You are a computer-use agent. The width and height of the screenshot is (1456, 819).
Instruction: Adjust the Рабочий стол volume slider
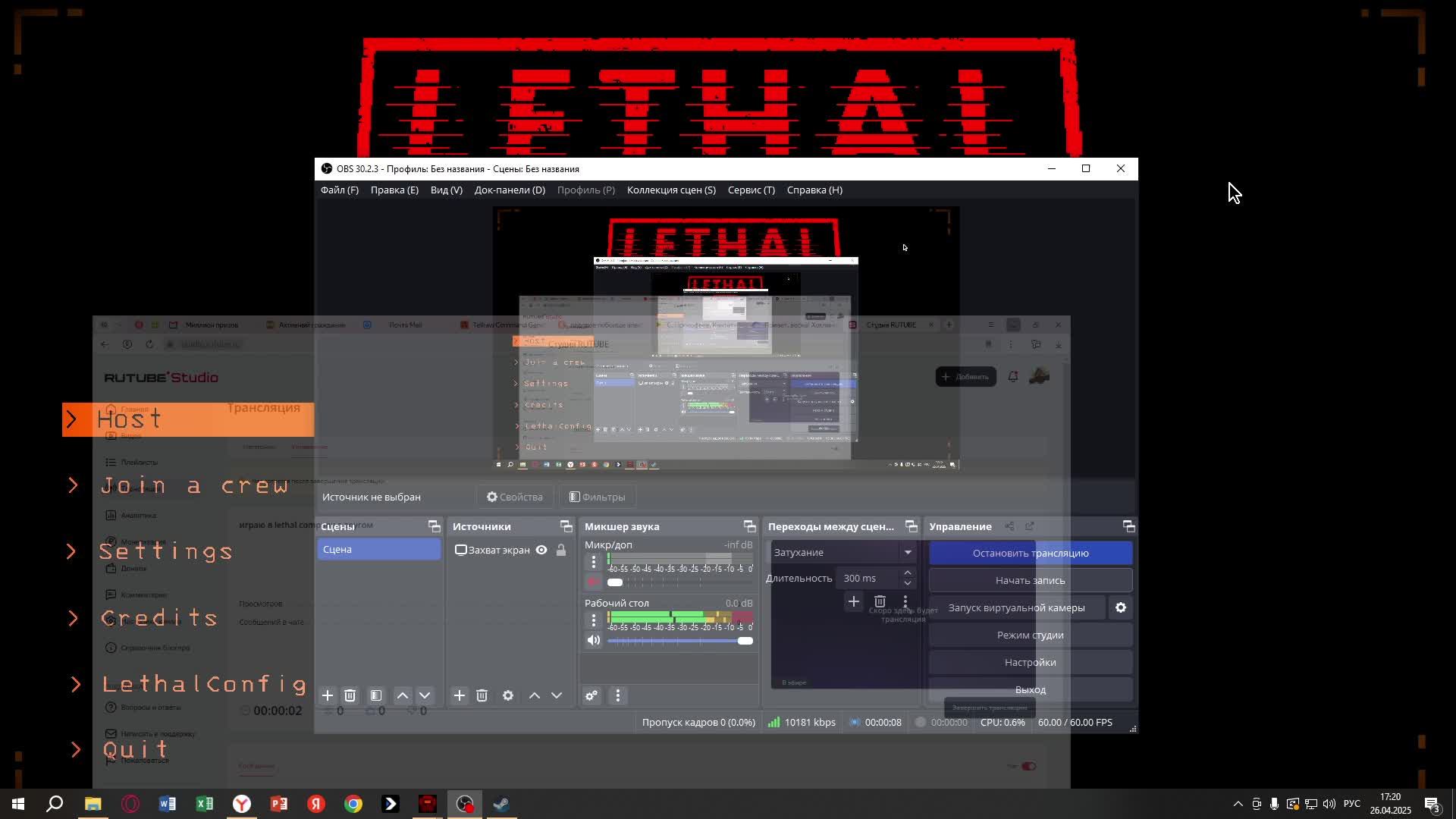(679, 640)
